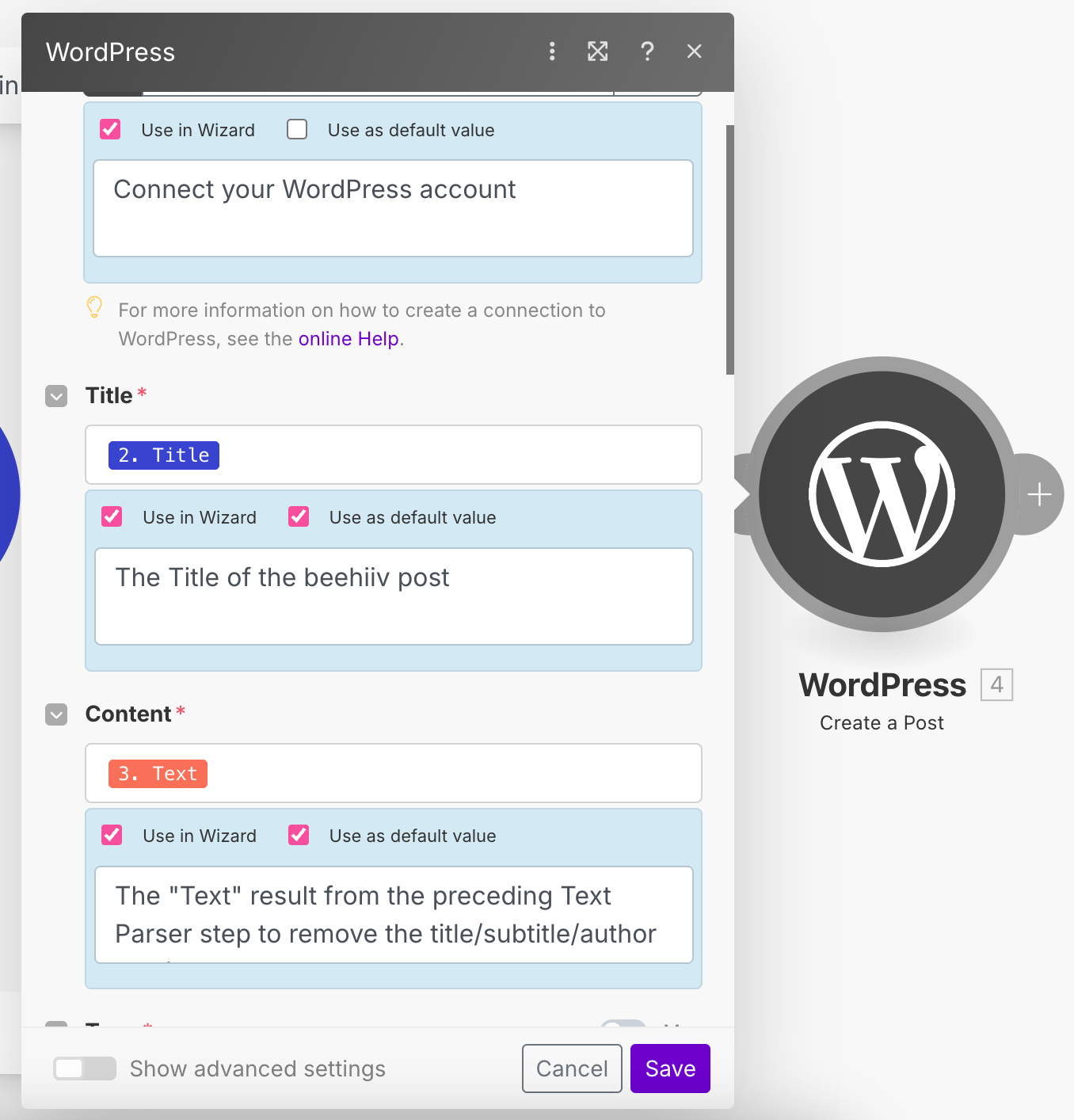Edit the 'The Title of the beehiiv post' description
The width and height of the screenshot is (1074, 1120).
click(x=394, y=596)
